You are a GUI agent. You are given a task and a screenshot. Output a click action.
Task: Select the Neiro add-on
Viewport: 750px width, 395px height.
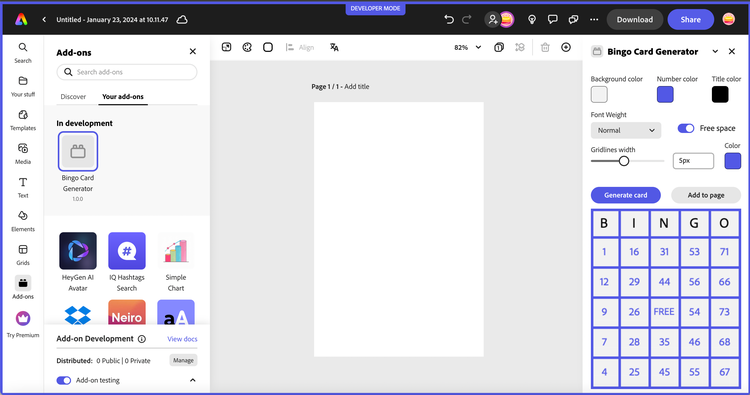click(x=127, y=312)
